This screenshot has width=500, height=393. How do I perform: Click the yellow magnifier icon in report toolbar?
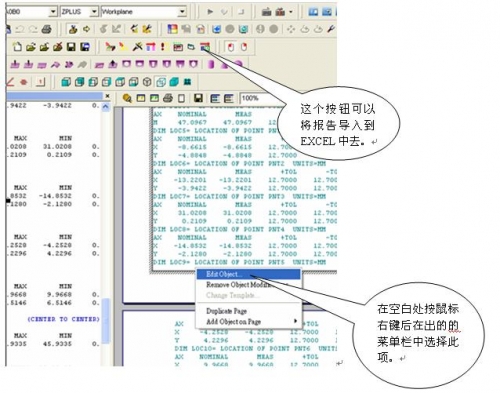click(x=127, y=98)
